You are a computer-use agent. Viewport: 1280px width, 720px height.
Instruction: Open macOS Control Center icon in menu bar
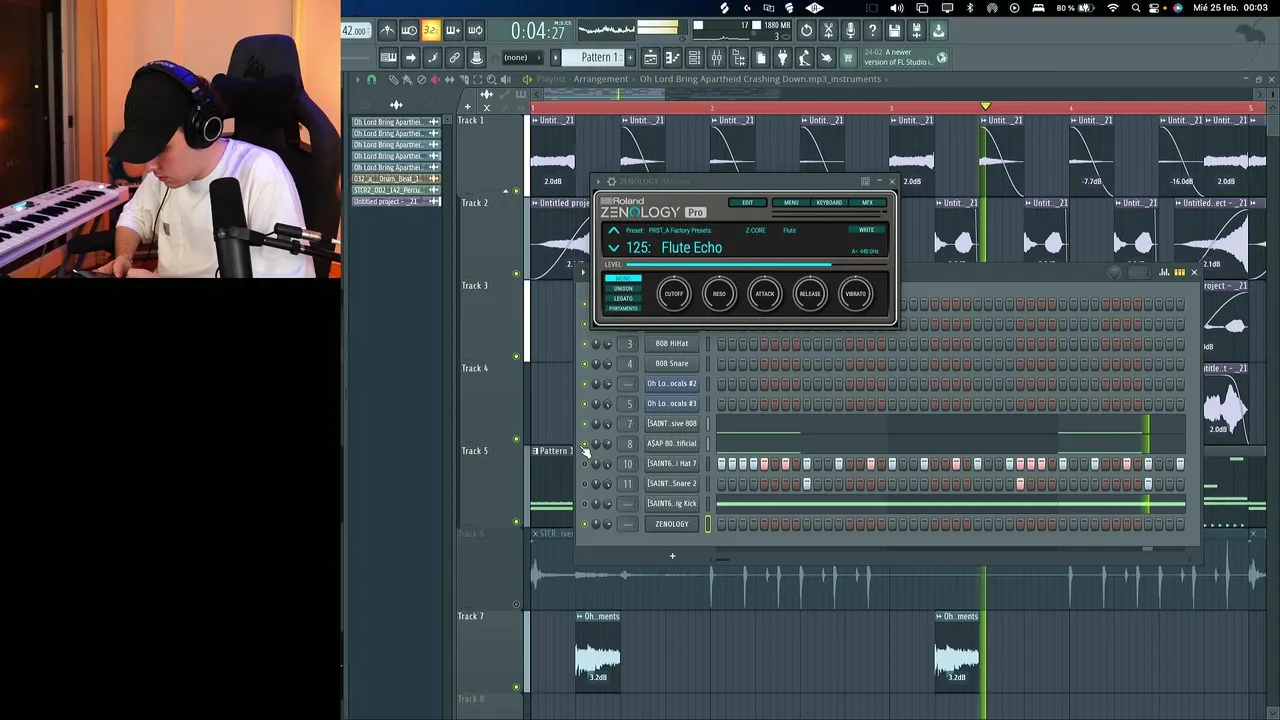[x=1154, y=8]
